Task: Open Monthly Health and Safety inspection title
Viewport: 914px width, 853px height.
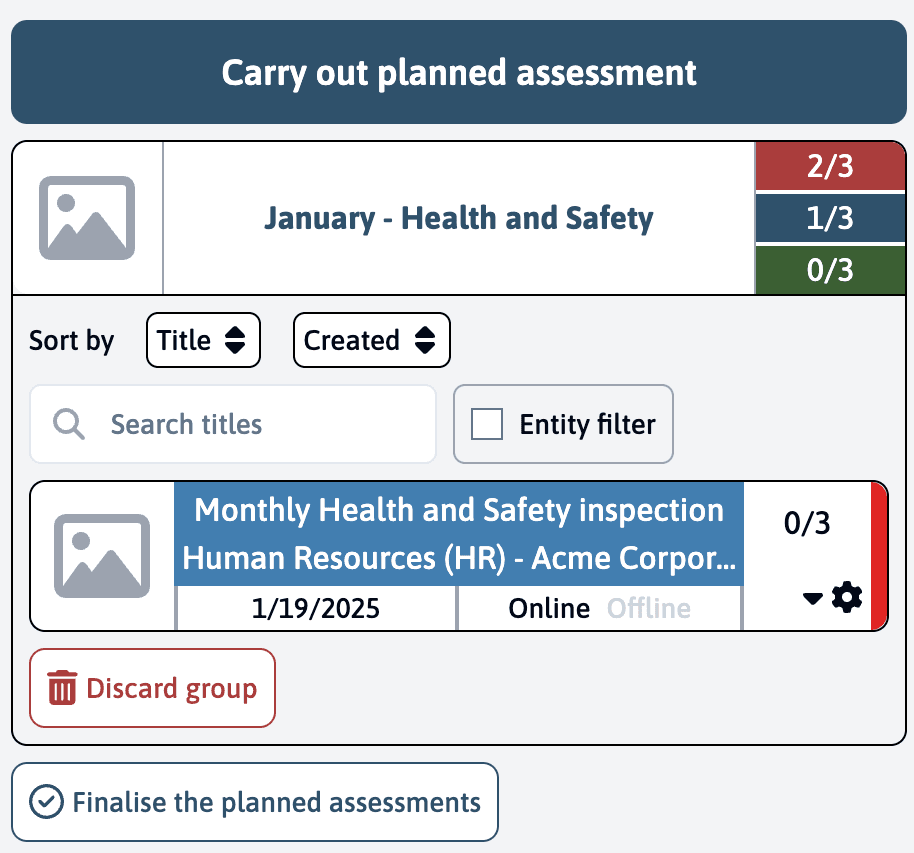Action: coord(459,511)
